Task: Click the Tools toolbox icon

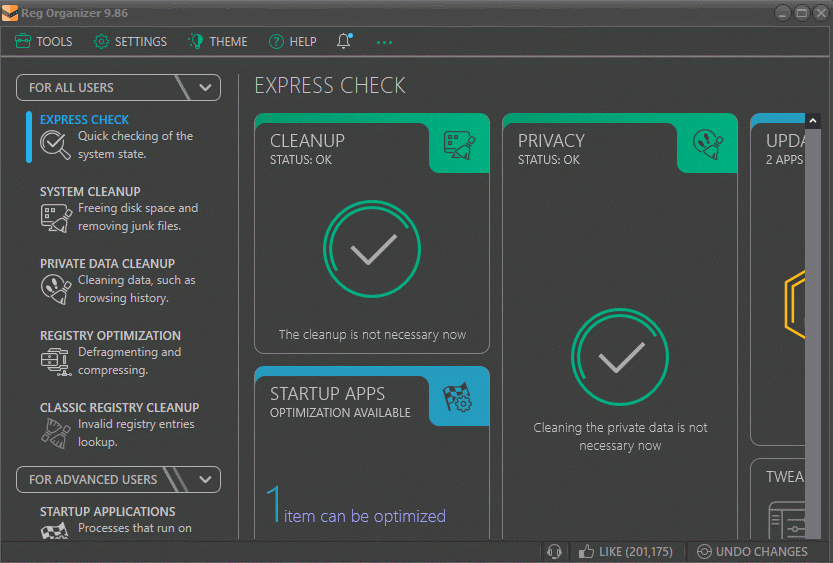Action: [x=23, y=41]
